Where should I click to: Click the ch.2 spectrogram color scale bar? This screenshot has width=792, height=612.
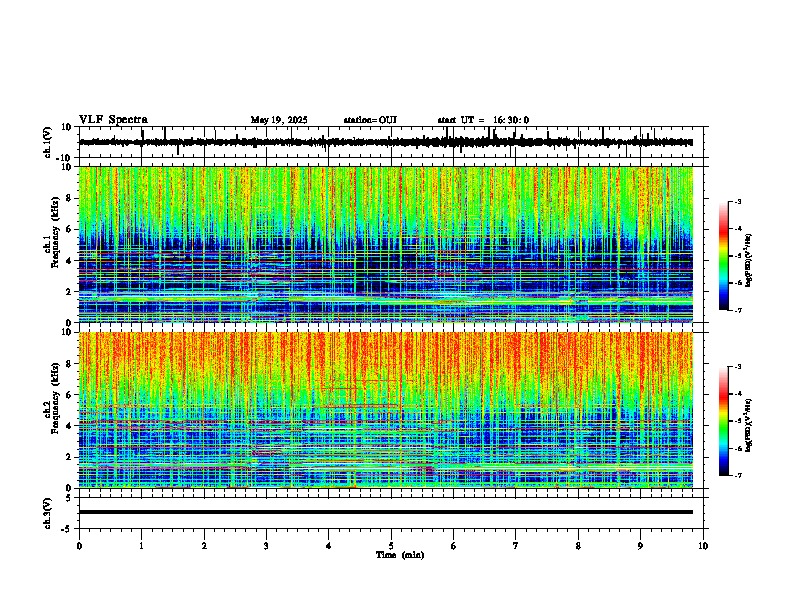pyautogui.click(x=724, y=421)
